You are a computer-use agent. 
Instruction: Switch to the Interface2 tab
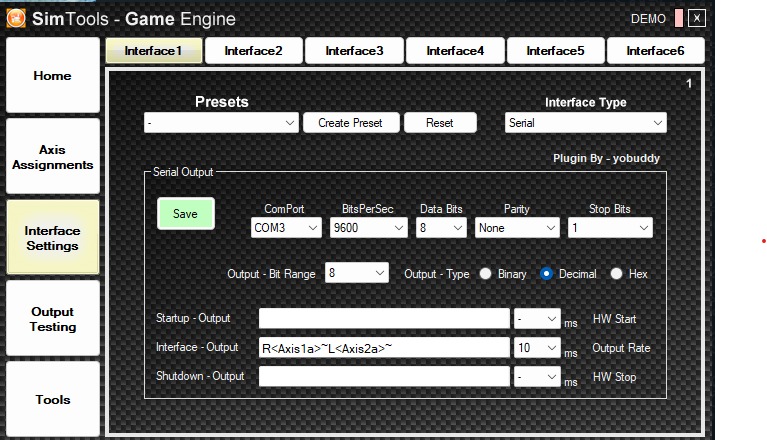tap(253, 51)
